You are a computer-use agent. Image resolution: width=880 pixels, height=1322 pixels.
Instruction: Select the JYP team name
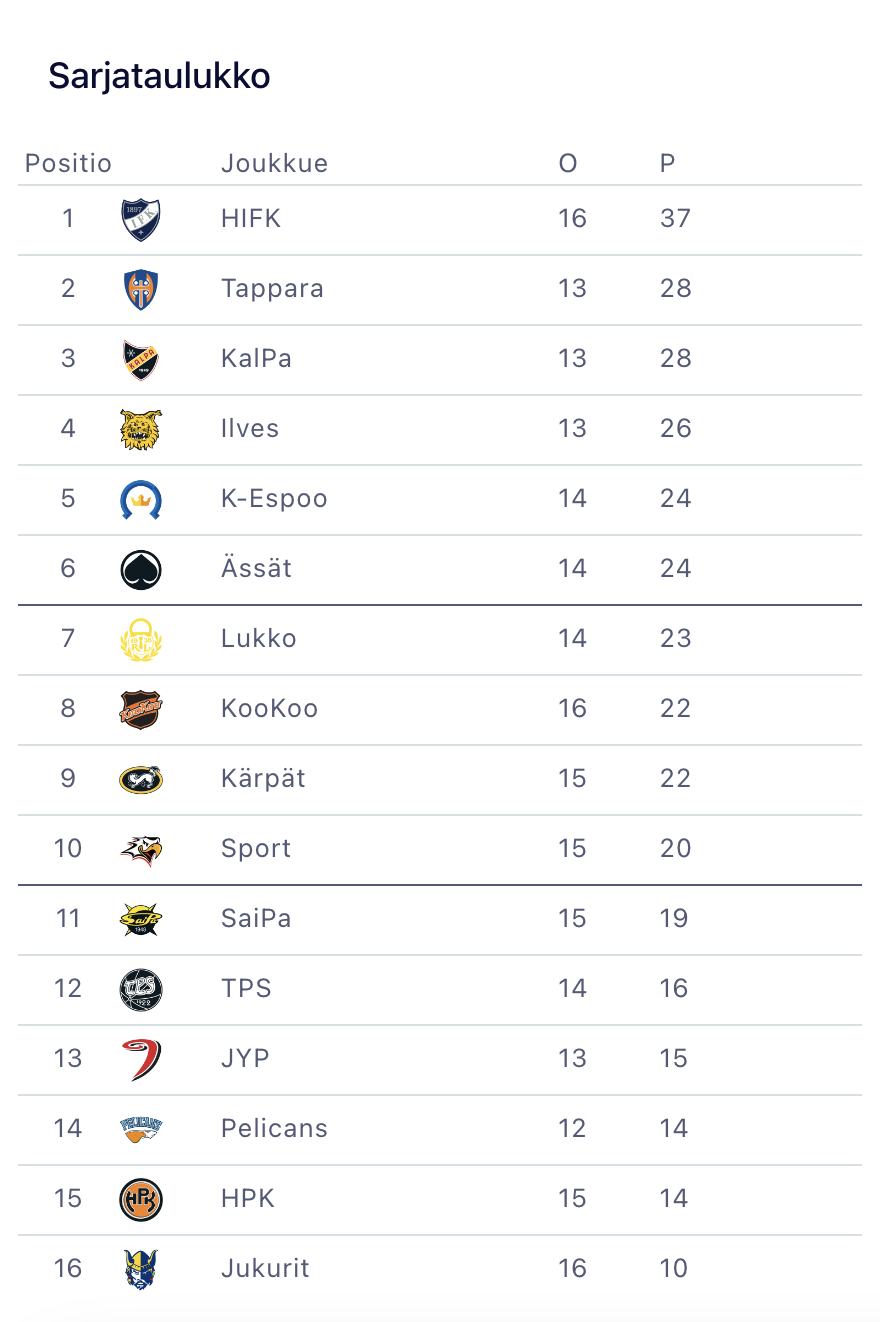[x=245, y=1058]
